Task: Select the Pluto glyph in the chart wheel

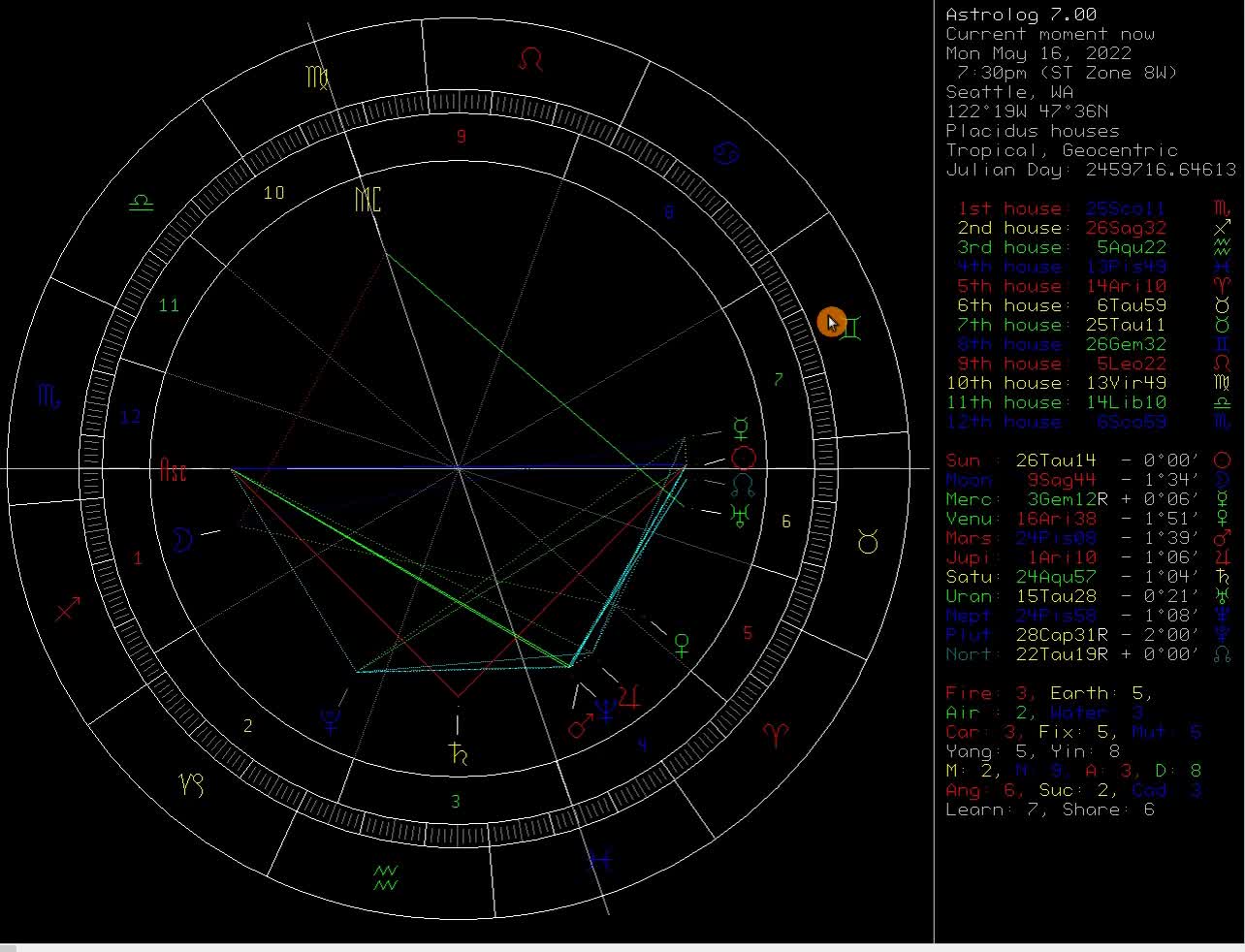Action: pos(331,721)
